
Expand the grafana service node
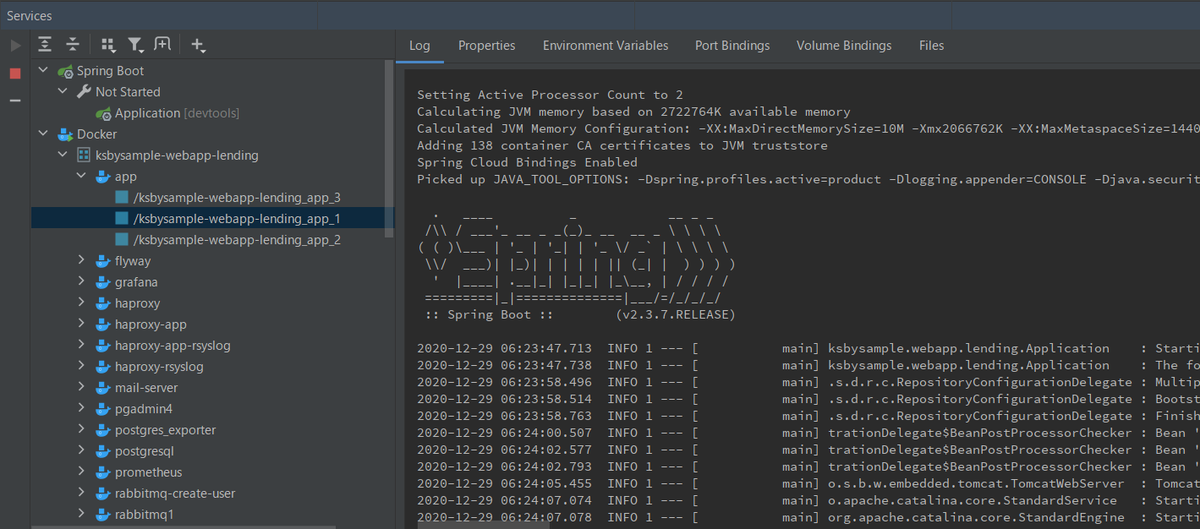pos(82,281)
